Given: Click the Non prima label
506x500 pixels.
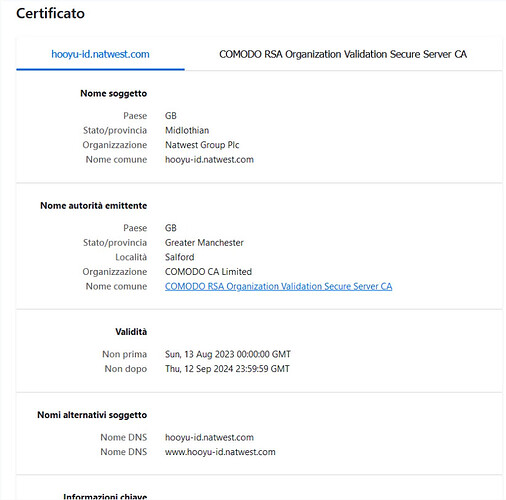Looking at the screenshot, I should pos(124,354).
